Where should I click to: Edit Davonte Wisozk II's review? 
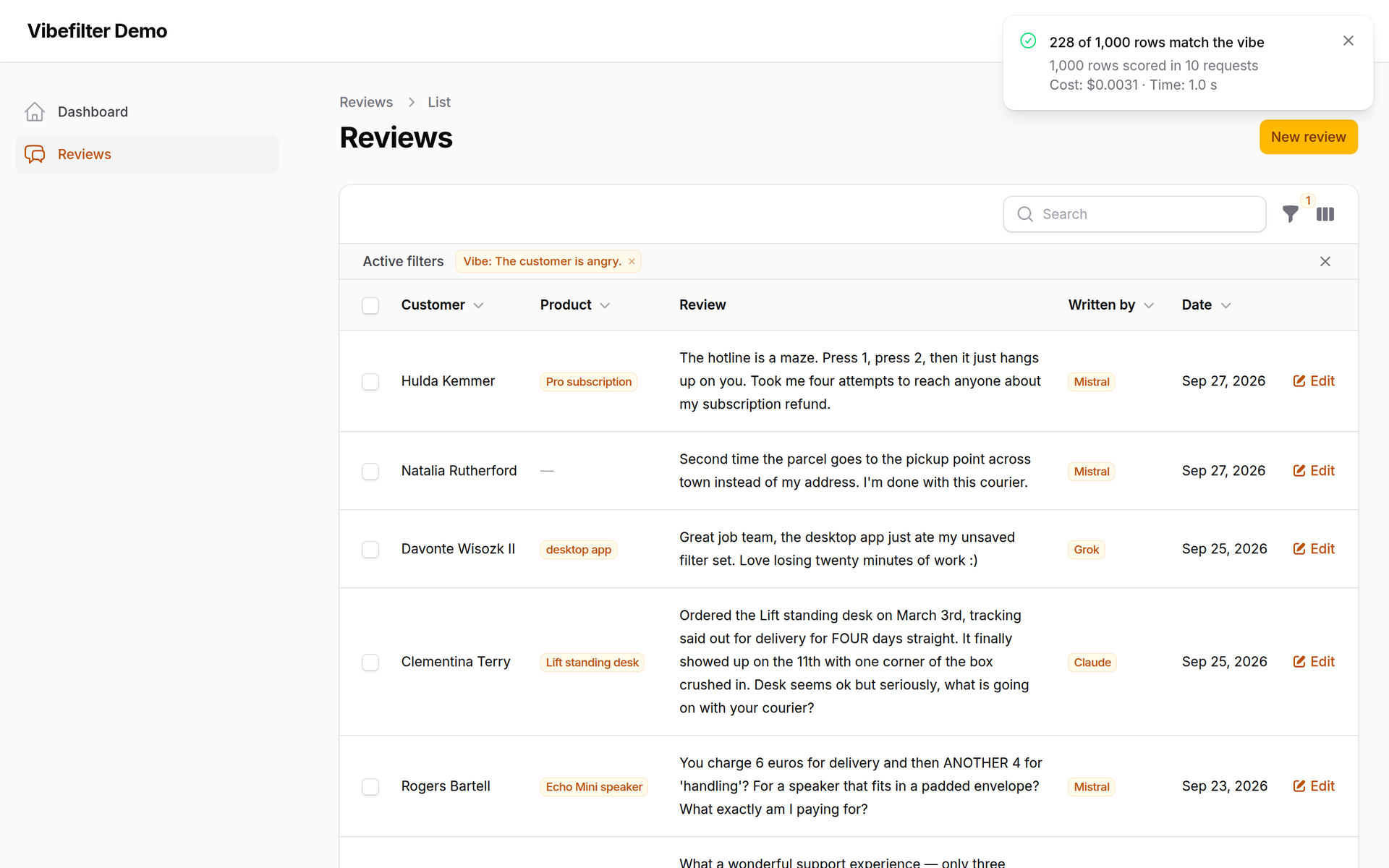click(x=1314, y=549)
